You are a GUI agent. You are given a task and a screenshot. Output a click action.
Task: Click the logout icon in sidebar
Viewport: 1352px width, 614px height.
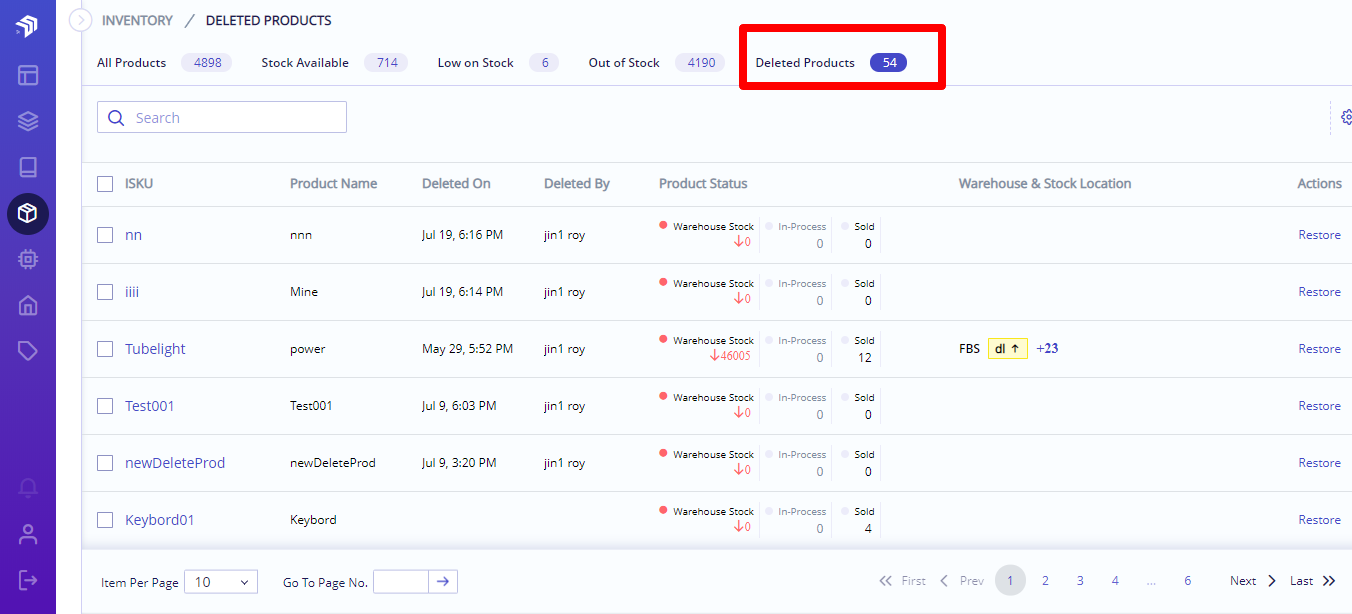[x=28, y=580]
